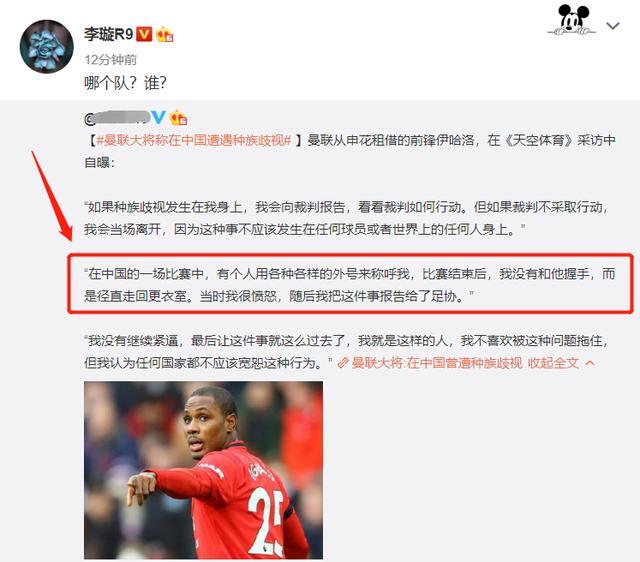Image resolution: width=640 pixels, height=562 pixels.
Task: Collapse the post via the 收起全文 arrow
Action: [590, 363]
